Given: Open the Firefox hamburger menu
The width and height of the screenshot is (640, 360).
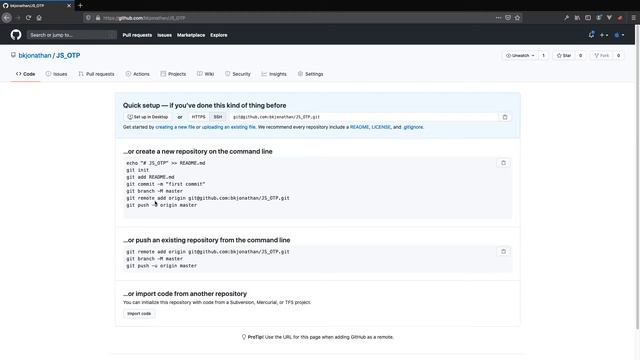Looking at the screenshot, I should coord(633,18).
